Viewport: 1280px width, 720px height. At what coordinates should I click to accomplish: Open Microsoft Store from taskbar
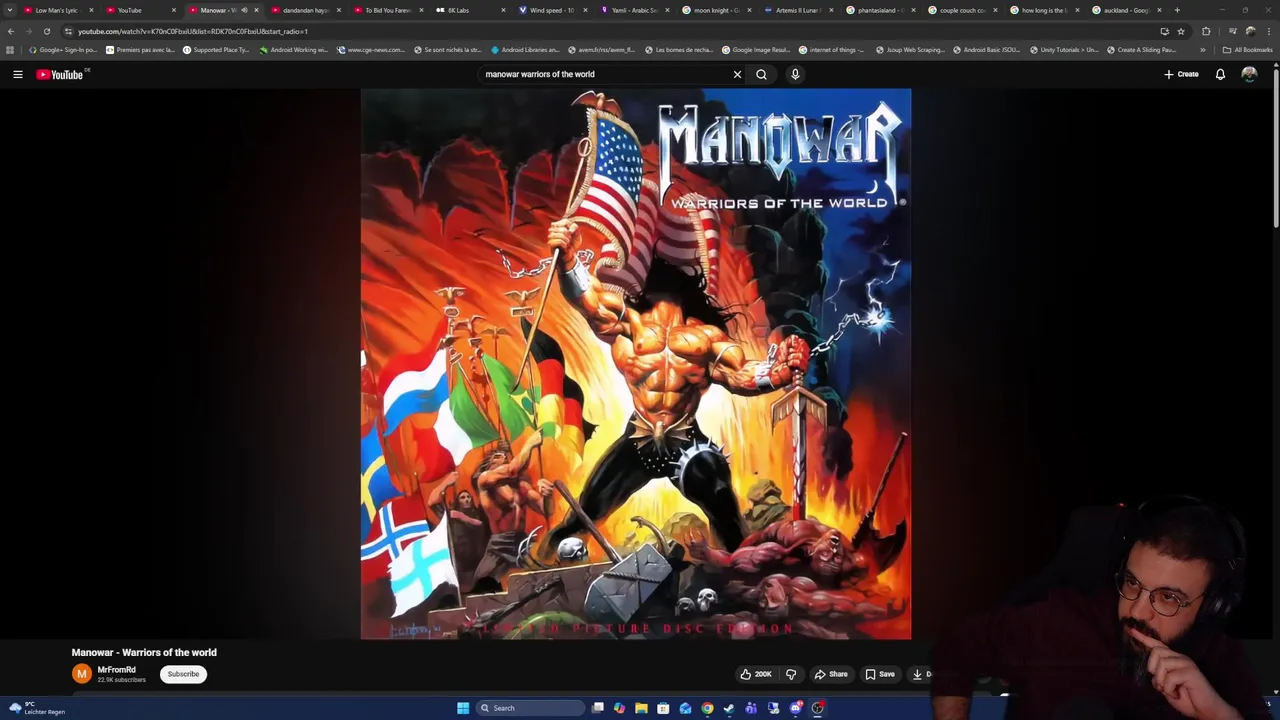coord(663,708)
